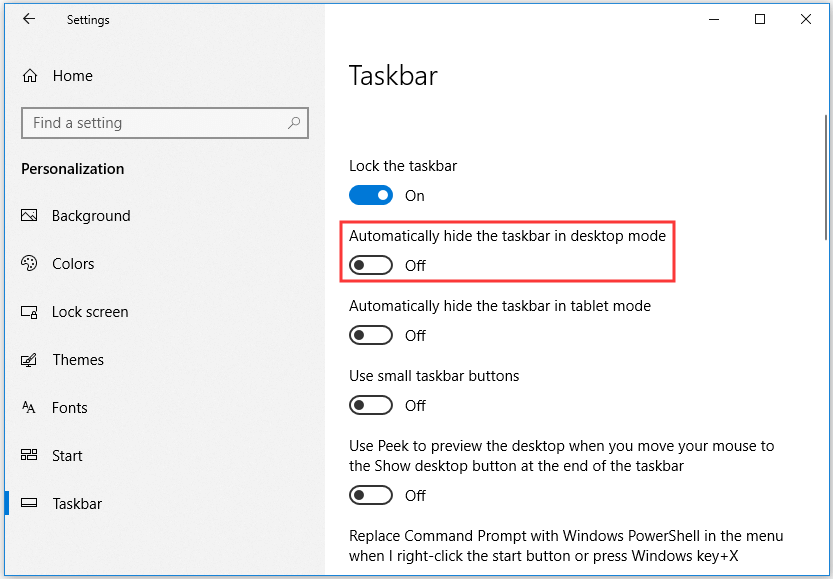Open Lock screen via its sidebar icon
The width and height of the screenshot is (833, 579).
[x=30, y=311]
